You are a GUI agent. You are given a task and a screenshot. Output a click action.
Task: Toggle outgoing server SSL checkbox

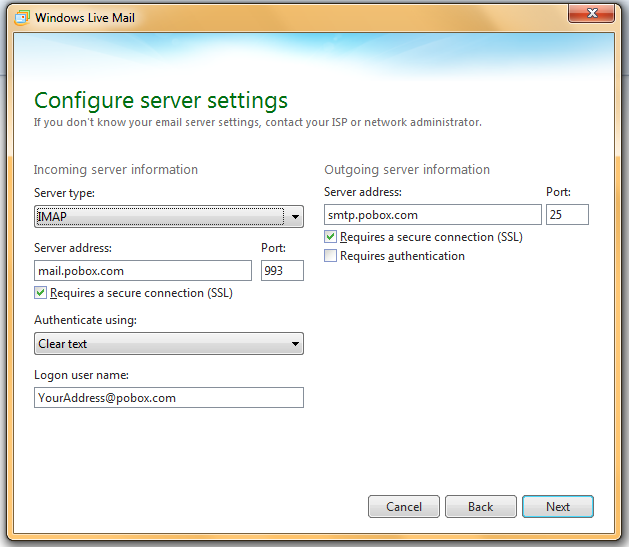(x=331, y=237)
